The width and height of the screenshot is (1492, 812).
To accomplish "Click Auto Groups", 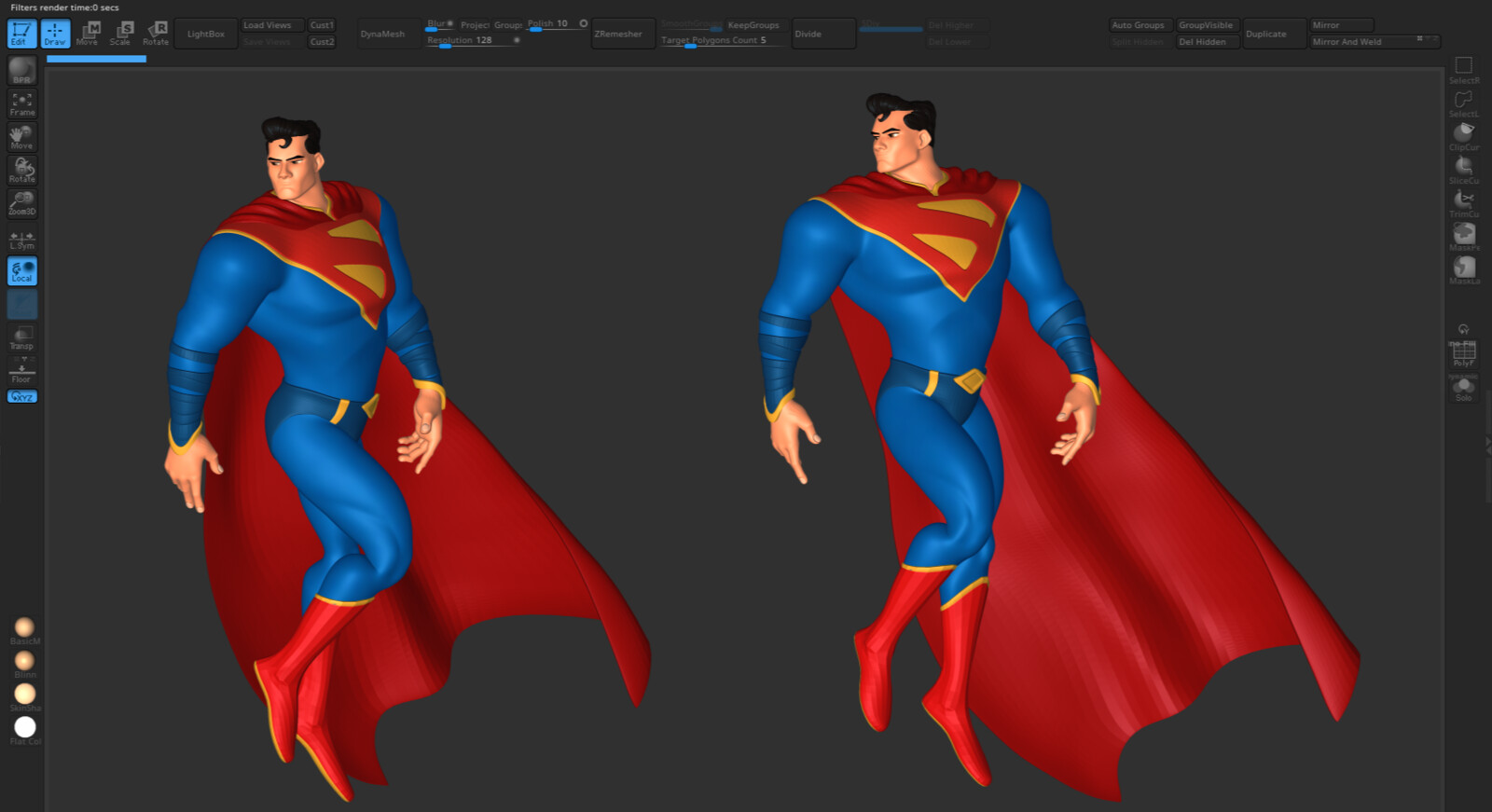I will (x=1140, y=25).
